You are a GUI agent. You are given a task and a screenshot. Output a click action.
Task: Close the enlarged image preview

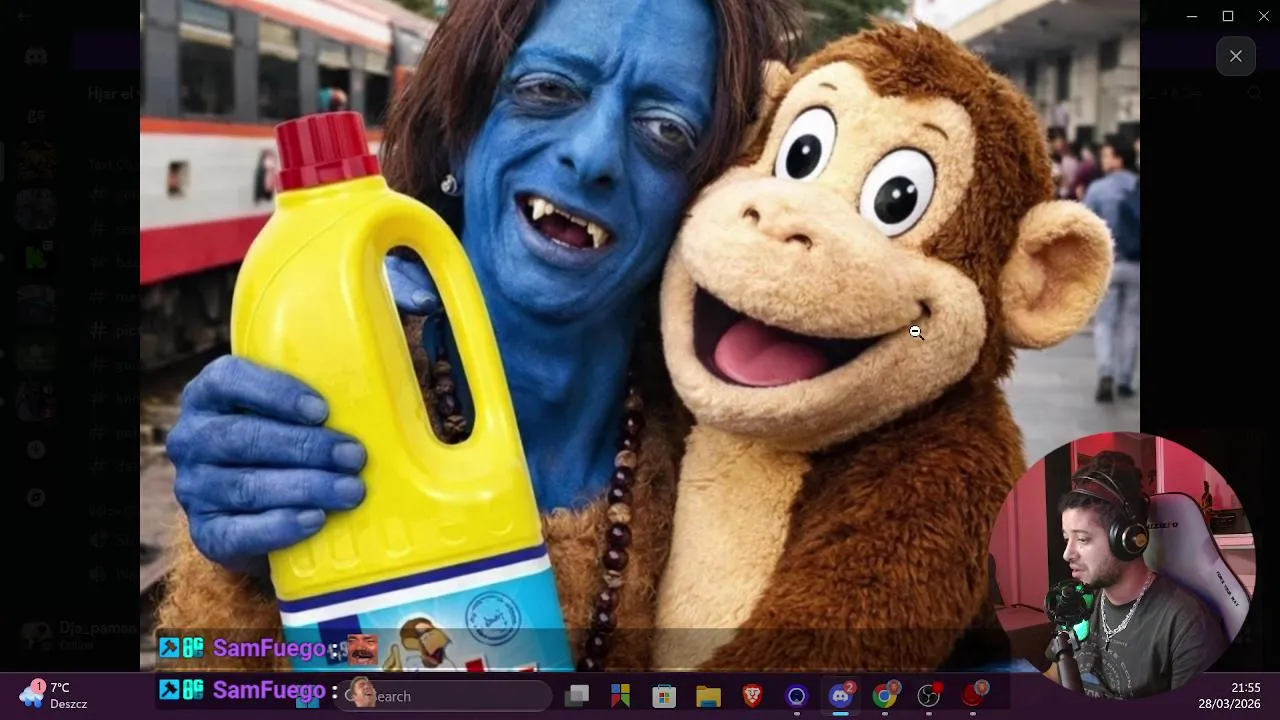(x=1236, y=56)
